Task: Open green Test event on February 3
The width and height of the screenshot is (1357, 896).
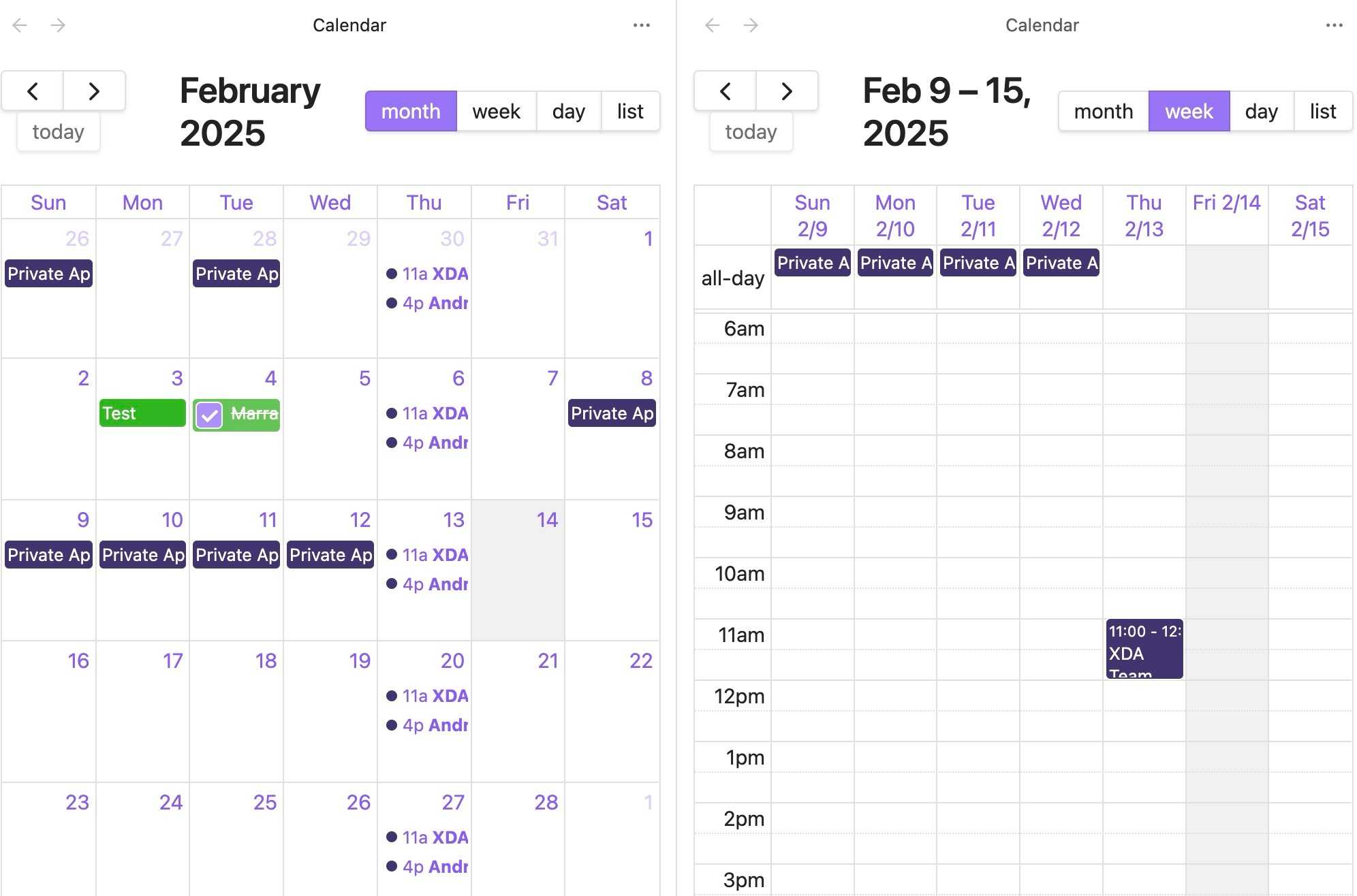Action: point(142,413)
